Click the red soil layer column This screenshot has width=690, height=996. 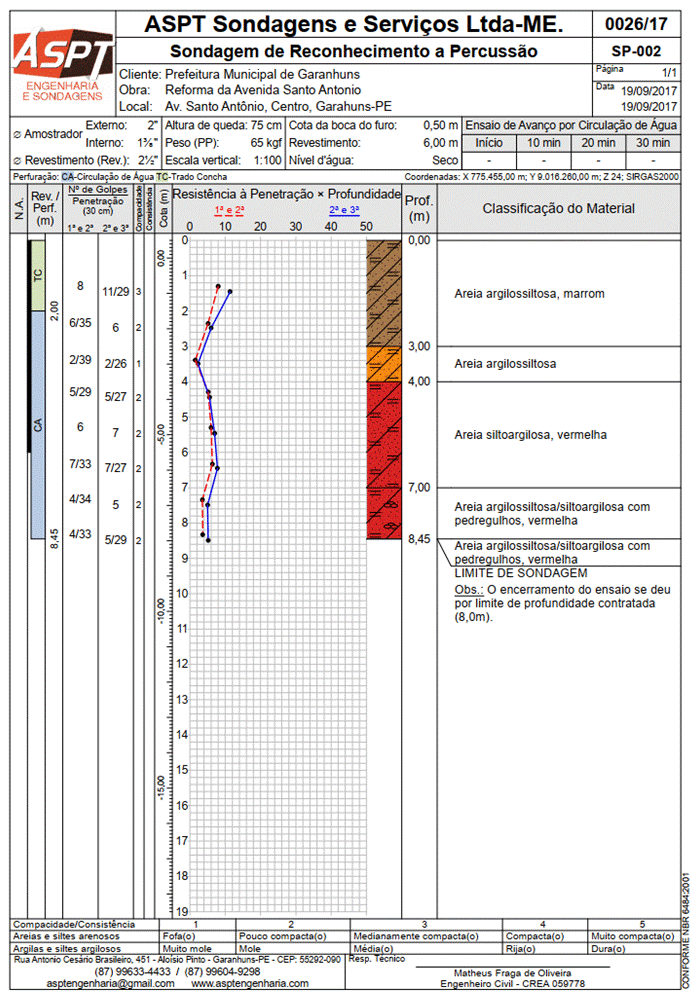(x=384, y=460)
